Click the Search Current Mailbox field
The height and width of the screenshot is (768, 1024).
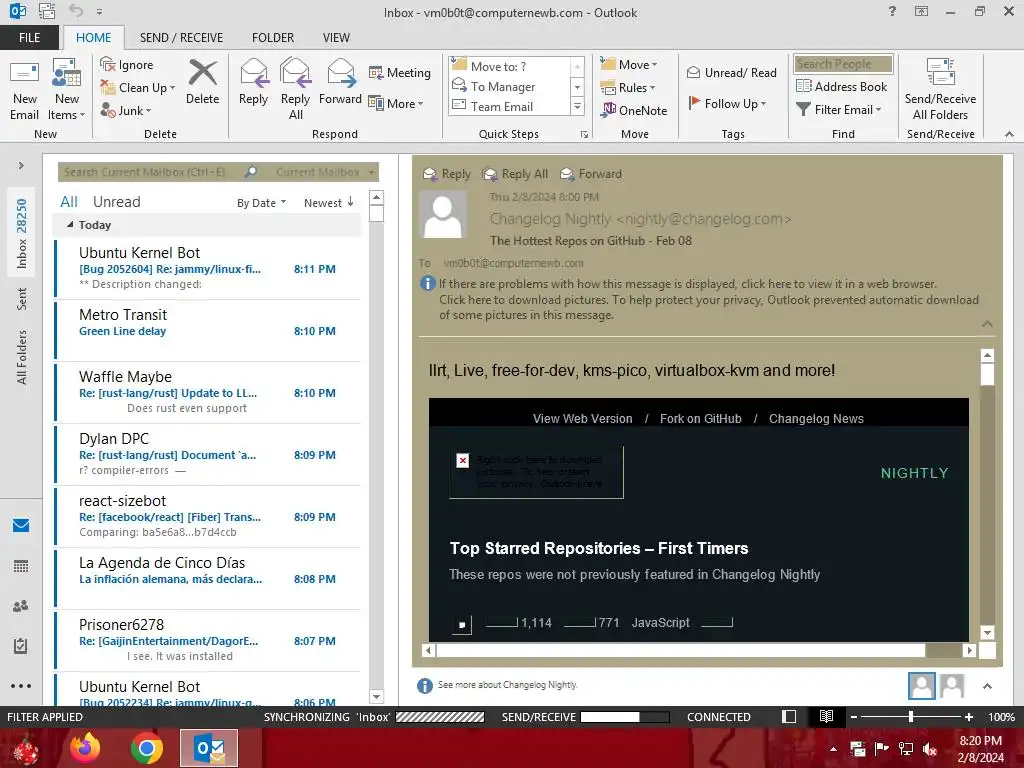(150, 172)
